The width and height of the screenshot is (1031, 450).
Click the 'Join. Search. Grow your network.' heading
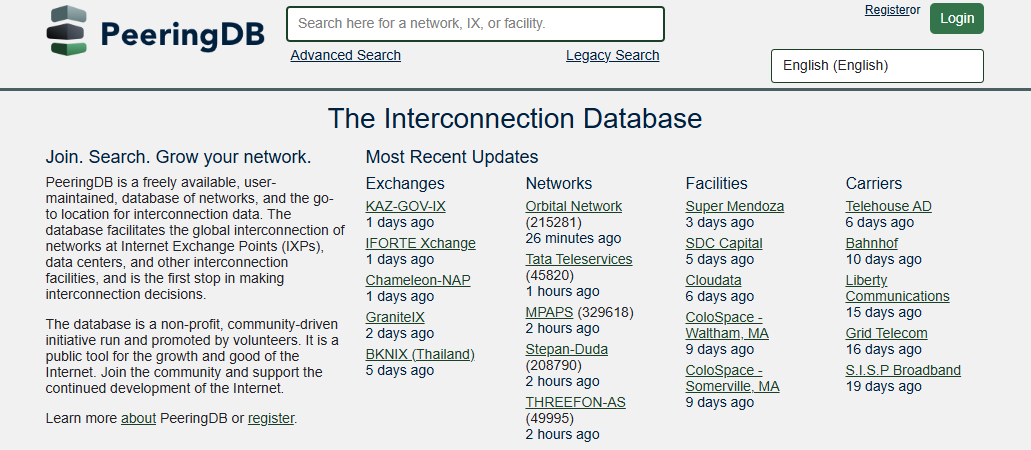pos(178,157)
